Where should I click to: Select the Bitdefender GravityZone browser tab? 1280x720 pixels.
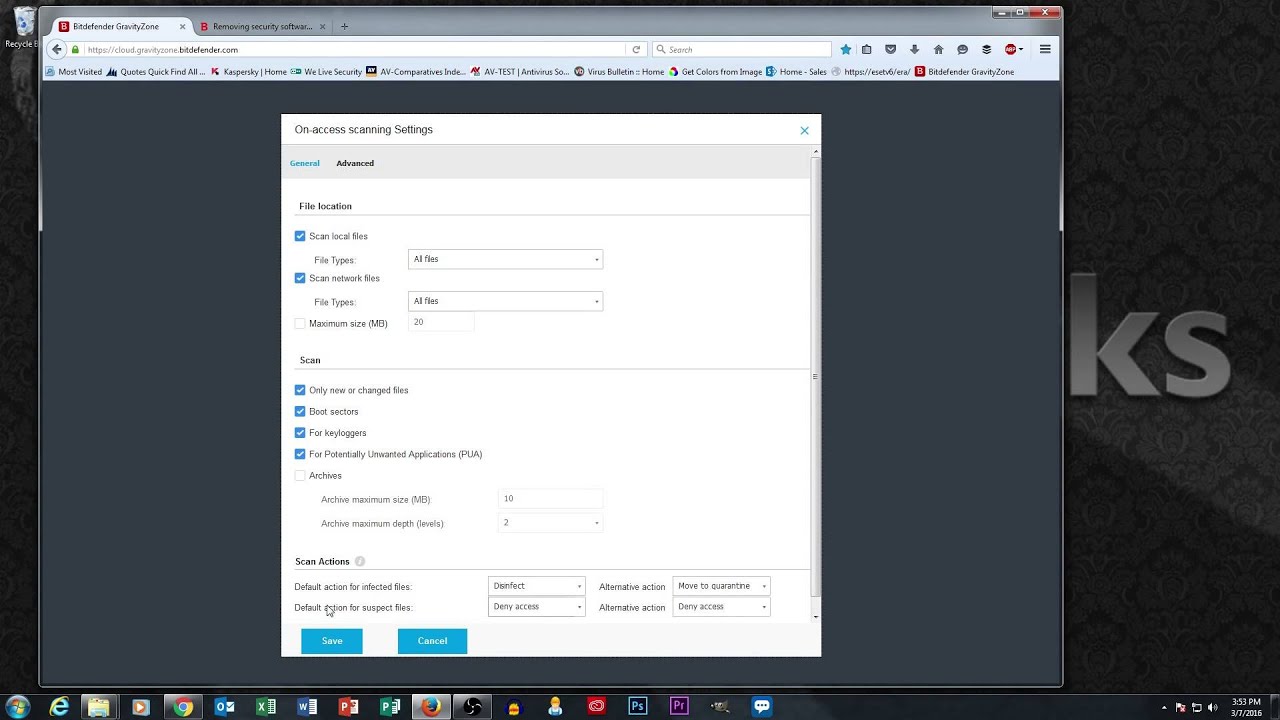(x=122, y=27)
